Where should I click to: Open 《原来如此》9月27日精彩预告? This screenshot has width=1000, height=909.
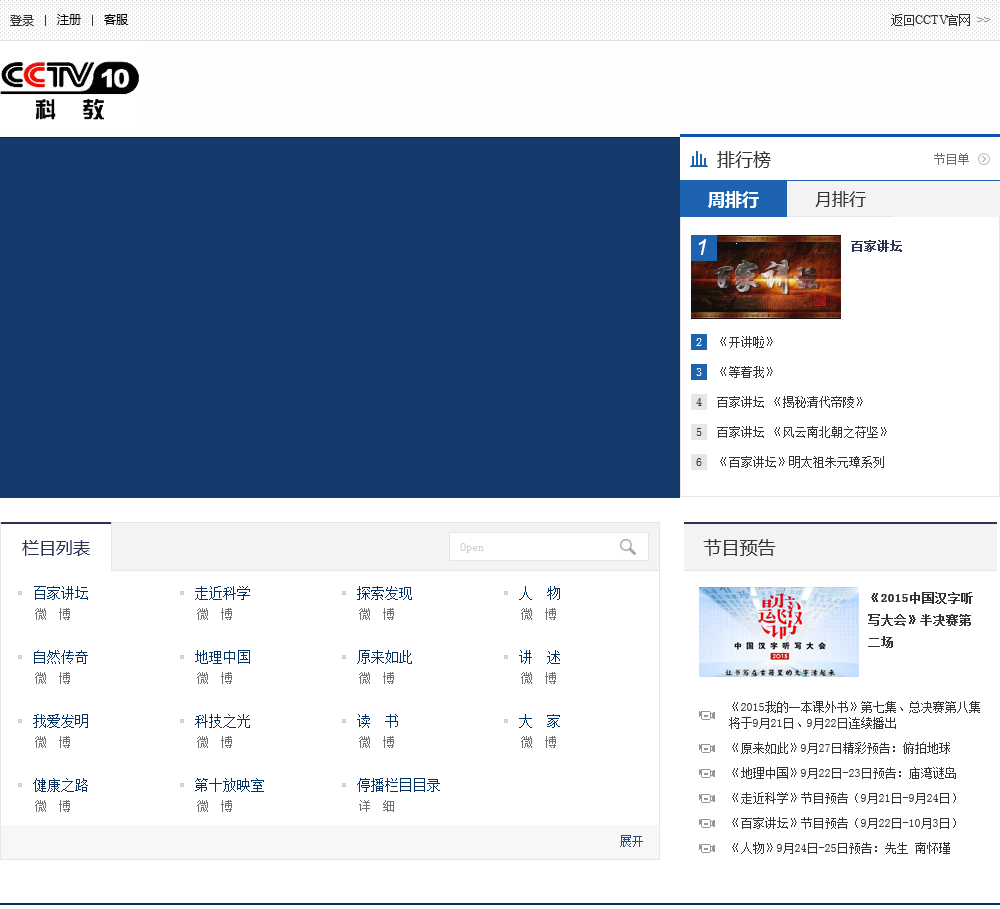click(x=840, y=748)
